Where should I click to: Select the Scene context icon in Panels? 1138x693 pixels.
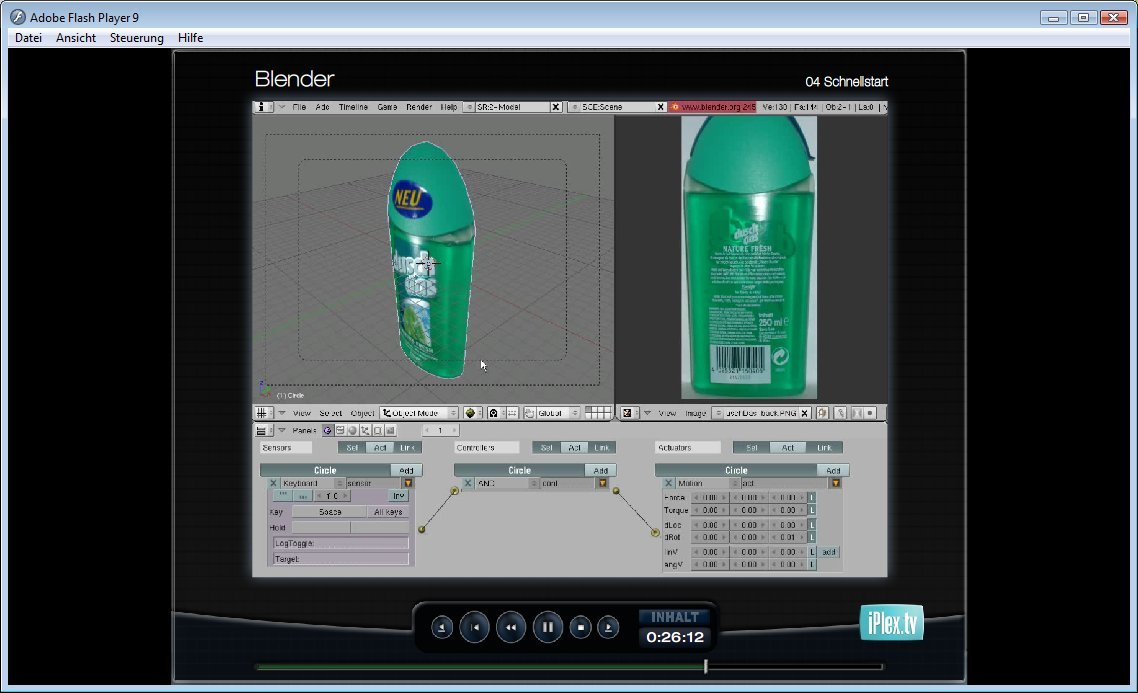[390, 430]
